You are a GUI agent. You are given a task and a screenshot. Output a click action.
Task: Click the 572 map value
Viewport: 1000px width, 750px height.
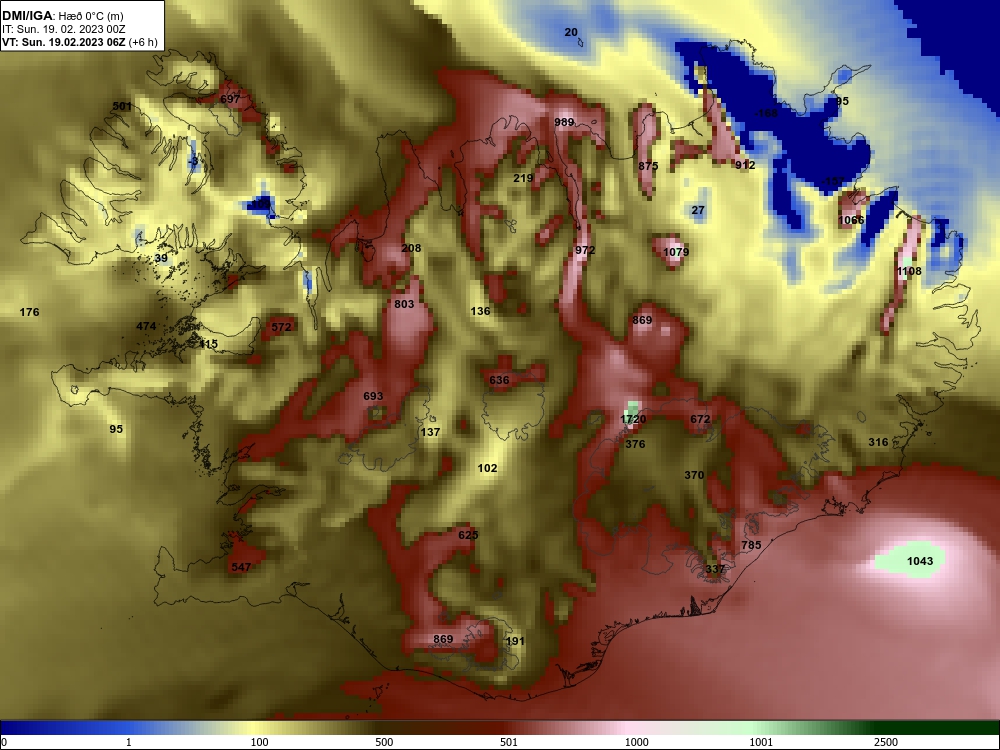pyautogui.click(x=281, y=327)
